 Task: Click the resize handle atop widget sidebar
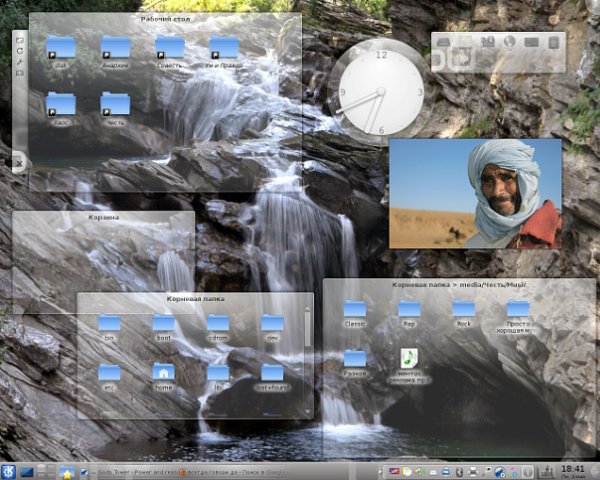(19, 38)
